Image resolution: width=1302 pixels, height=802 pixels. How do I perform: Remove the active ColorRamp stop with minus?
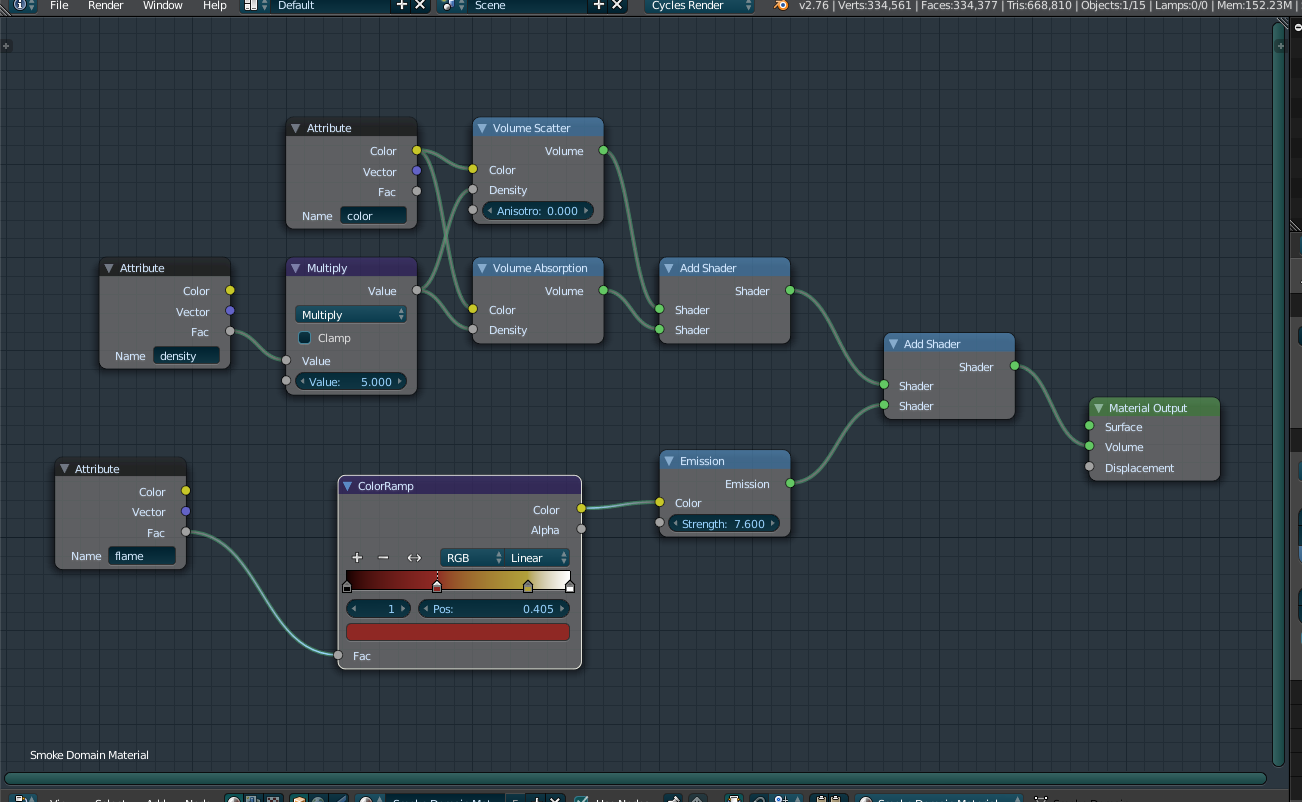point(383,558)
